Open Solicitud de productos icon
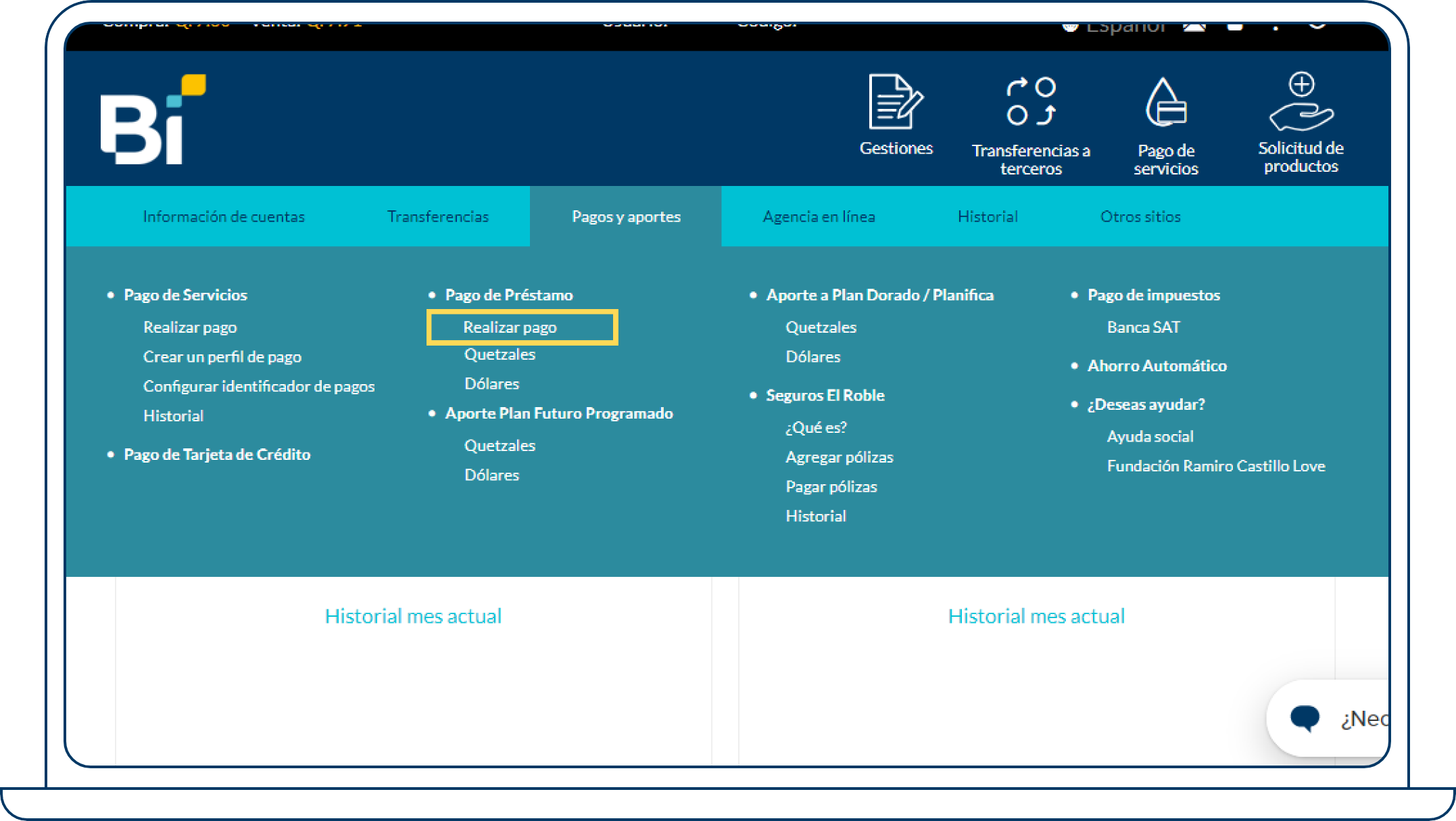The image size is (1456, 821). tap(1301, 103)
